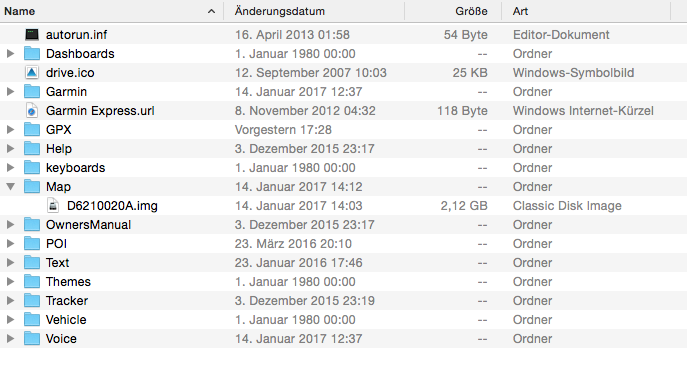Click the POI folder icon
687x366 pixels.
click(32, 244)
